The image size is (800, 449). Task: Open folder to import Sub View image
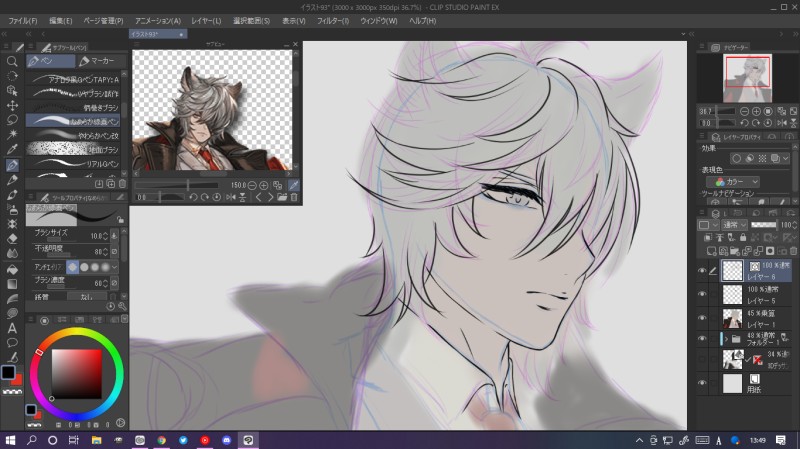point(282,197)
